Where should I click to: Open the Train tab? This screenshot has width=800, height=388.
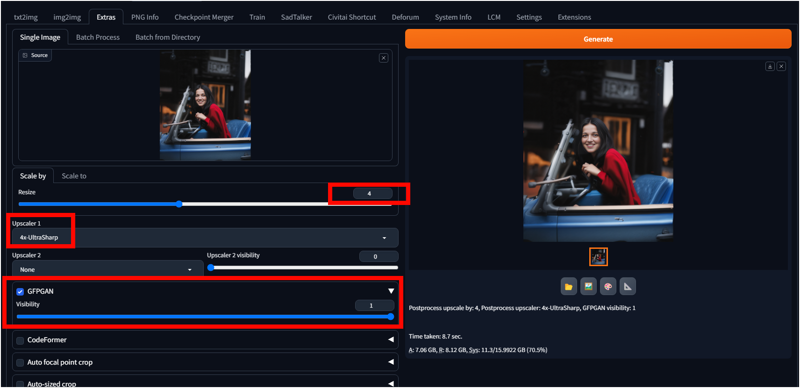(257, 17)
